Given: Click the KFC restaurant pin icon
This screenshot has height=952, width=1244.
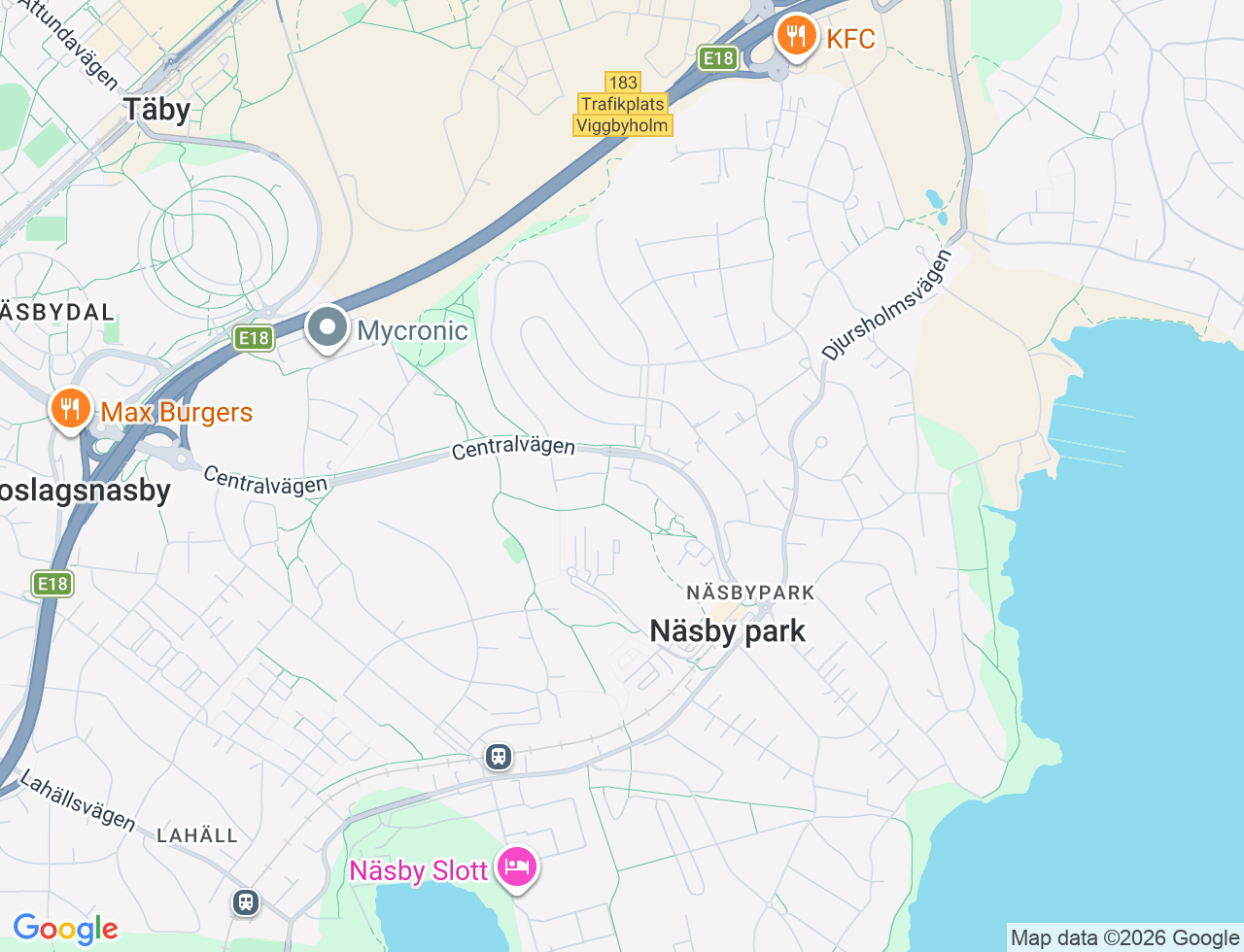Looking at the screenshot, I should [x=796, y=38].
